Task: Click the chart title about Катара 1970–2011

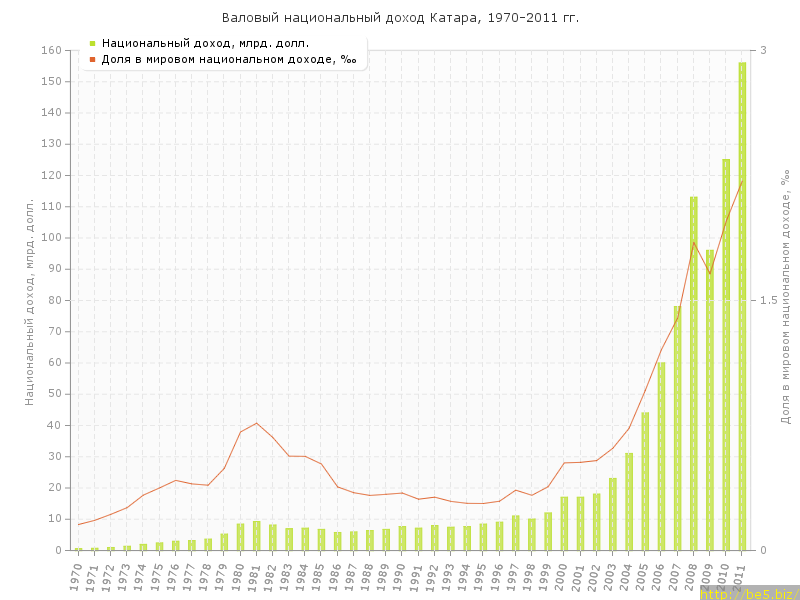Action: (400, 18)
